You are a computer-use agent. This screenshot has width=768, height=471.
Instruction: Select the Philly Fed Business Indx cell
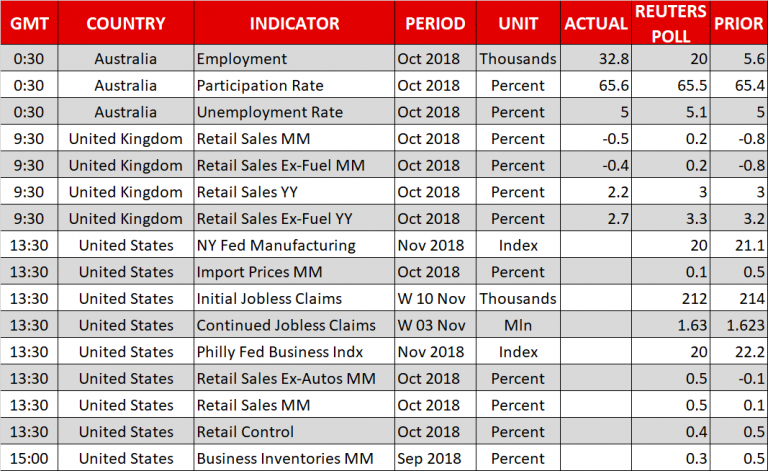tap(281, 351)
